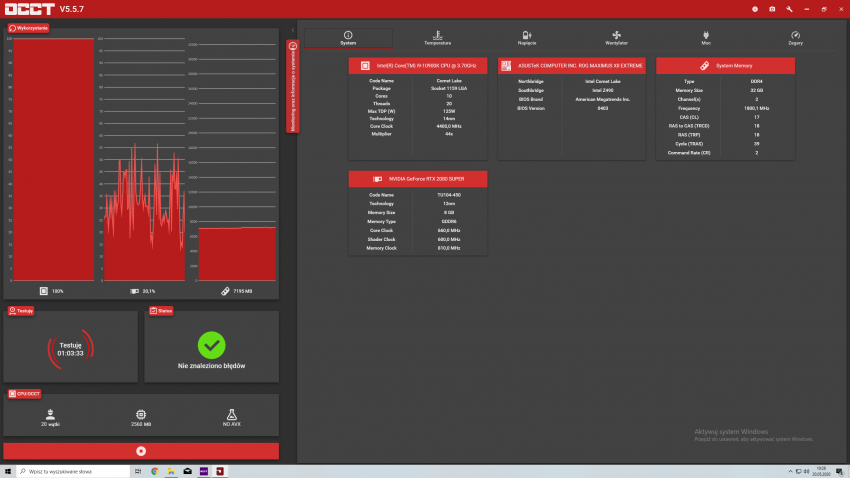Click the Windows taskbar search box
This screenshot has width=850, height=478.
[73, 471]
